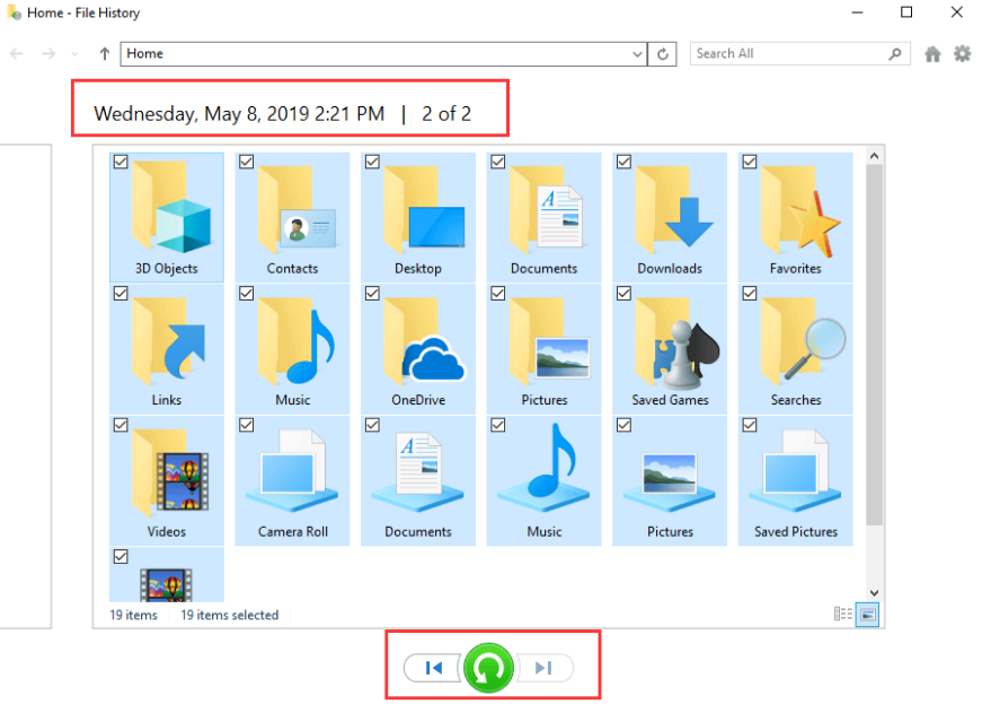
Task: Click scrollbar down arrow
Action: pyautogui.click(x=874, y=593)
